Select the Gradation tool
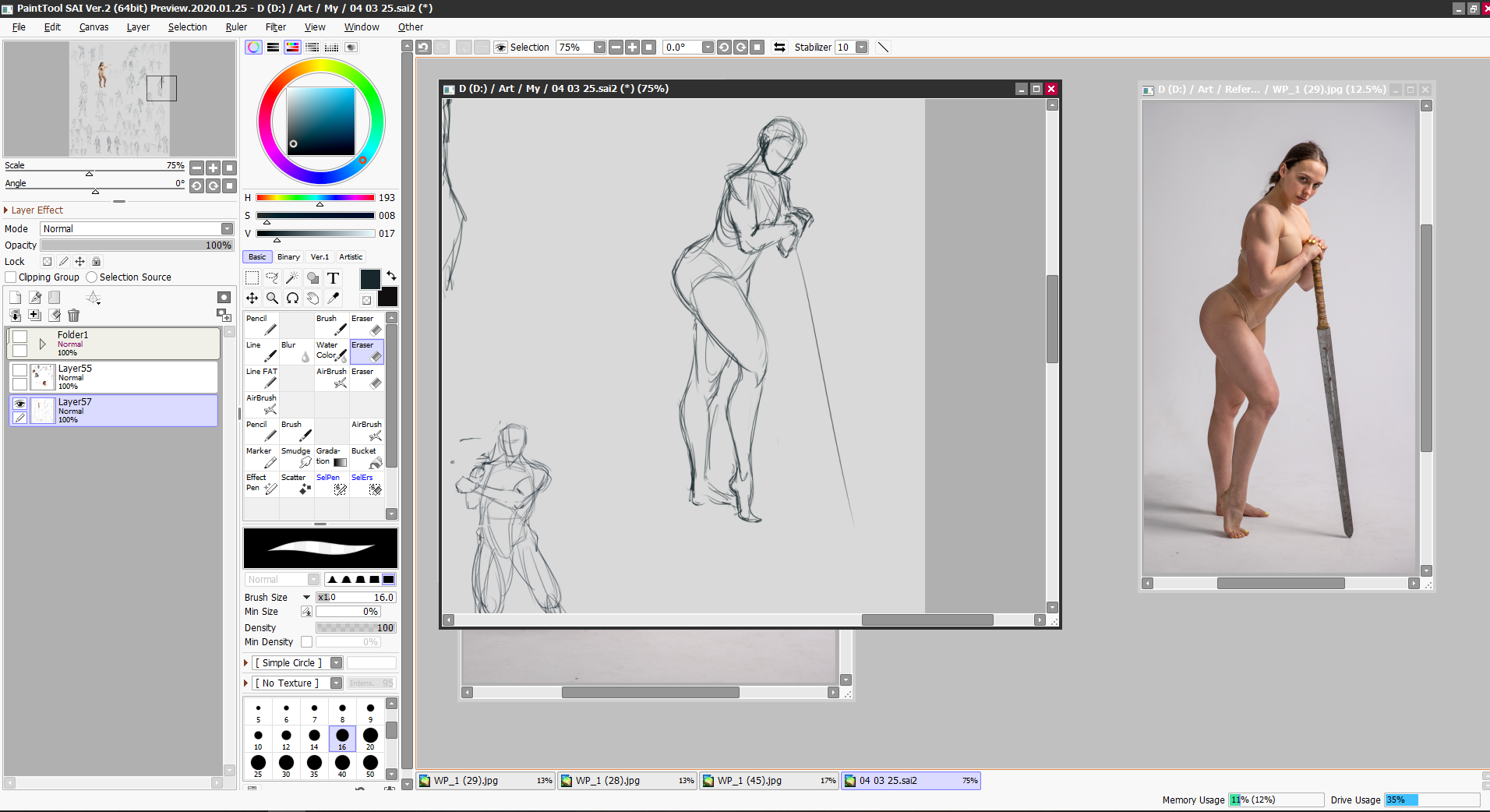Image resolution: width=1490 pixels, height=812 pixels. [332, 457]
